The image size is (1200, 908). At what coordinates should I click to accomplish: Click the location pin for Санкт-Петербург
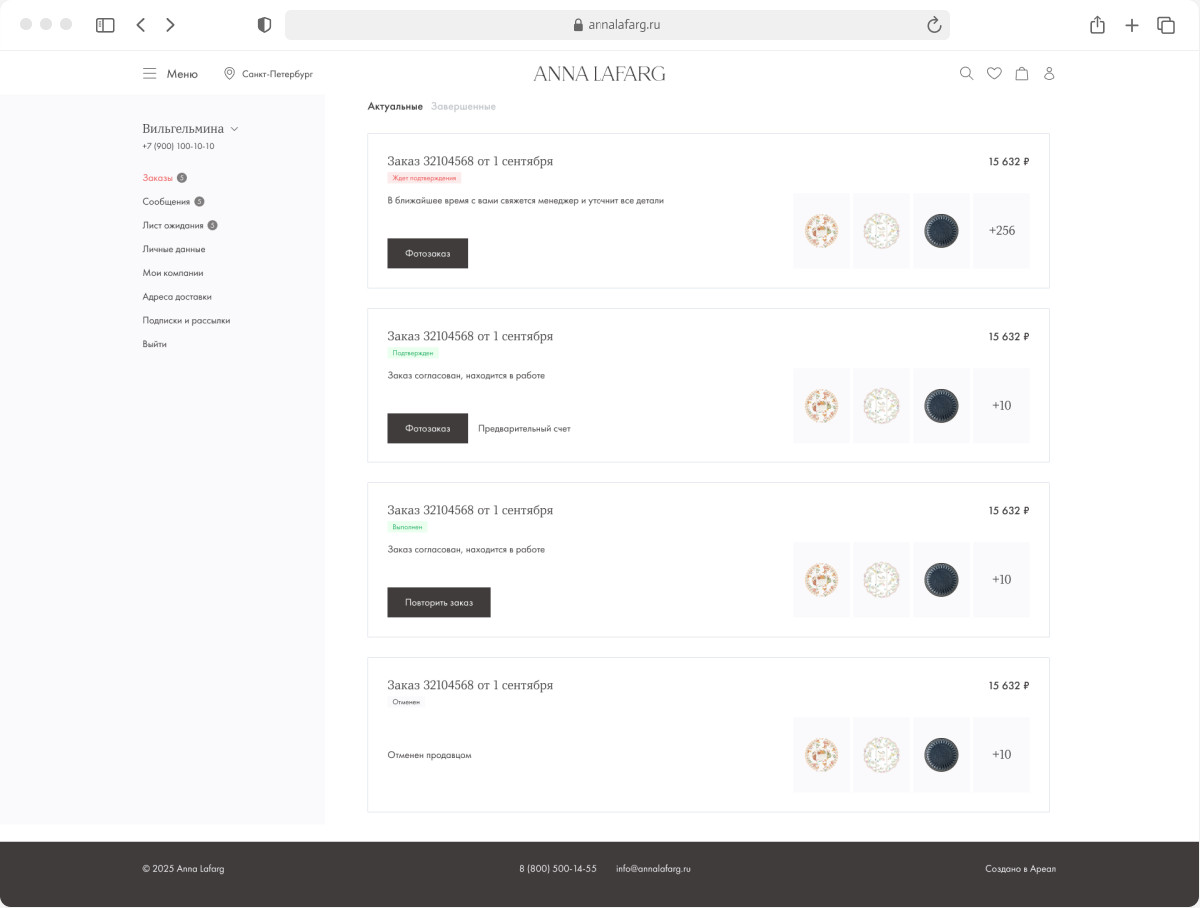(229, 74)
